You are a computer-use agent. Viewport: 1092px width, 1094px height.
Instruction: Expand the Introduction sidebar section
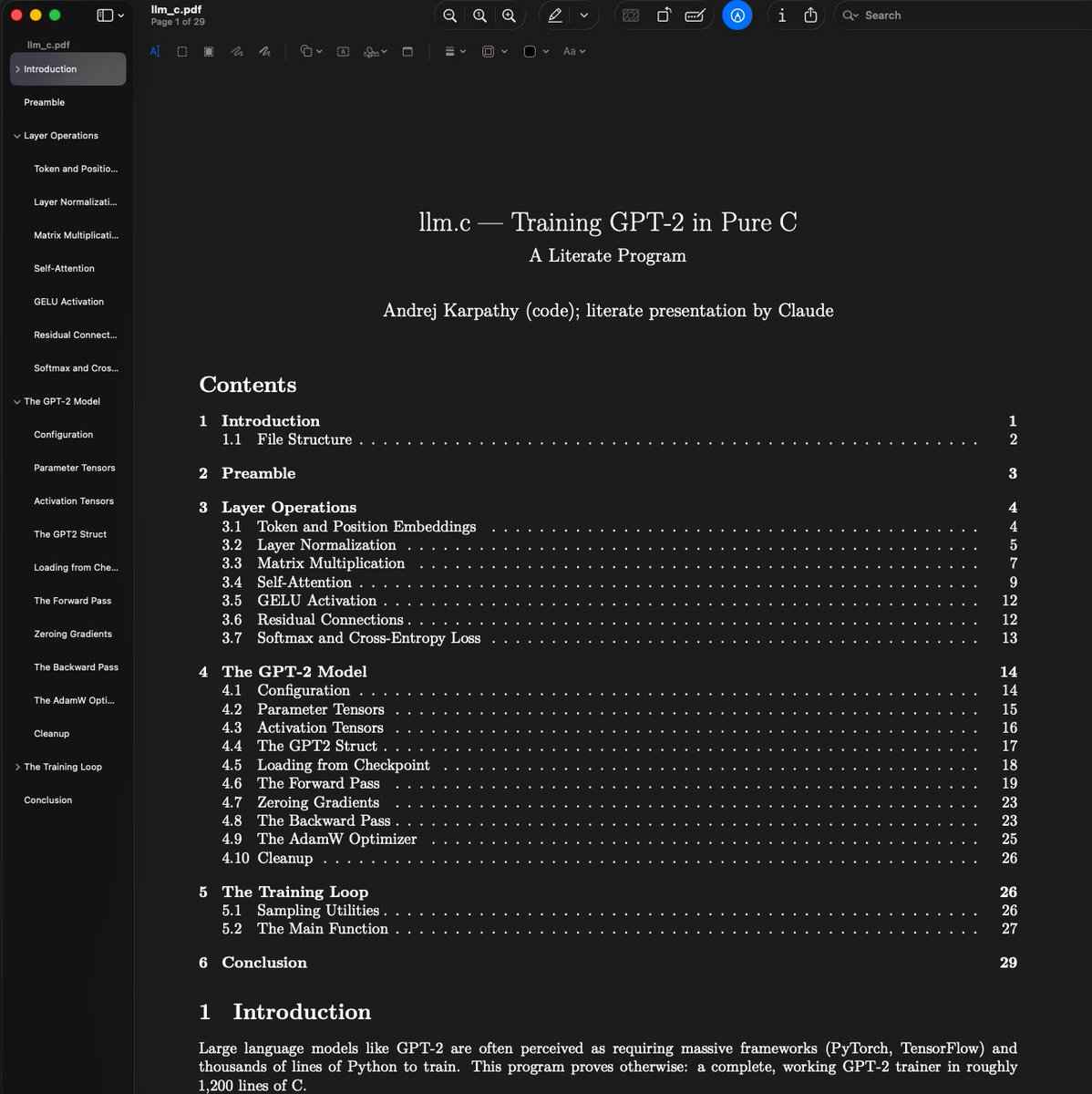(x=17, y=69)
